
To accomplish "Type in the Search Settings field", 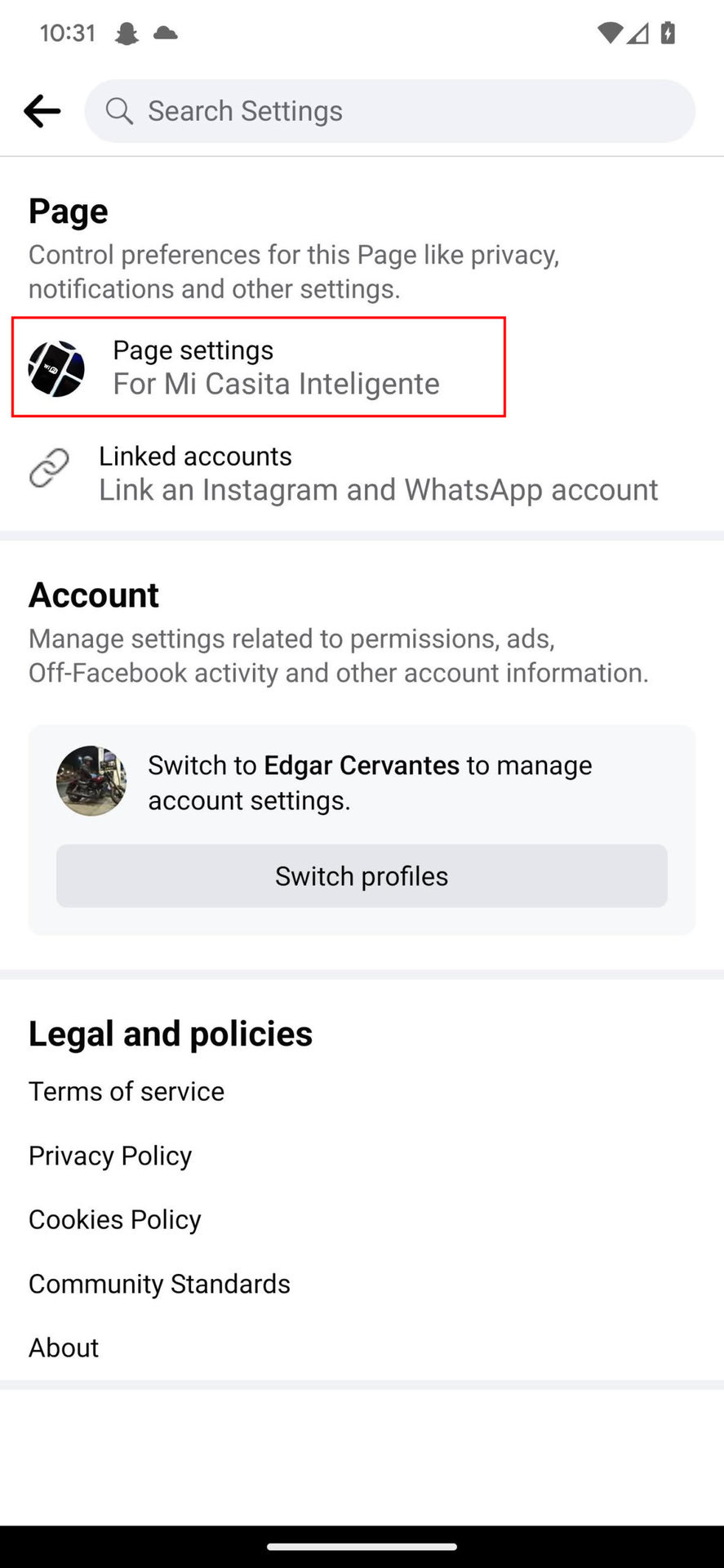I will click(x=408, y=111).
